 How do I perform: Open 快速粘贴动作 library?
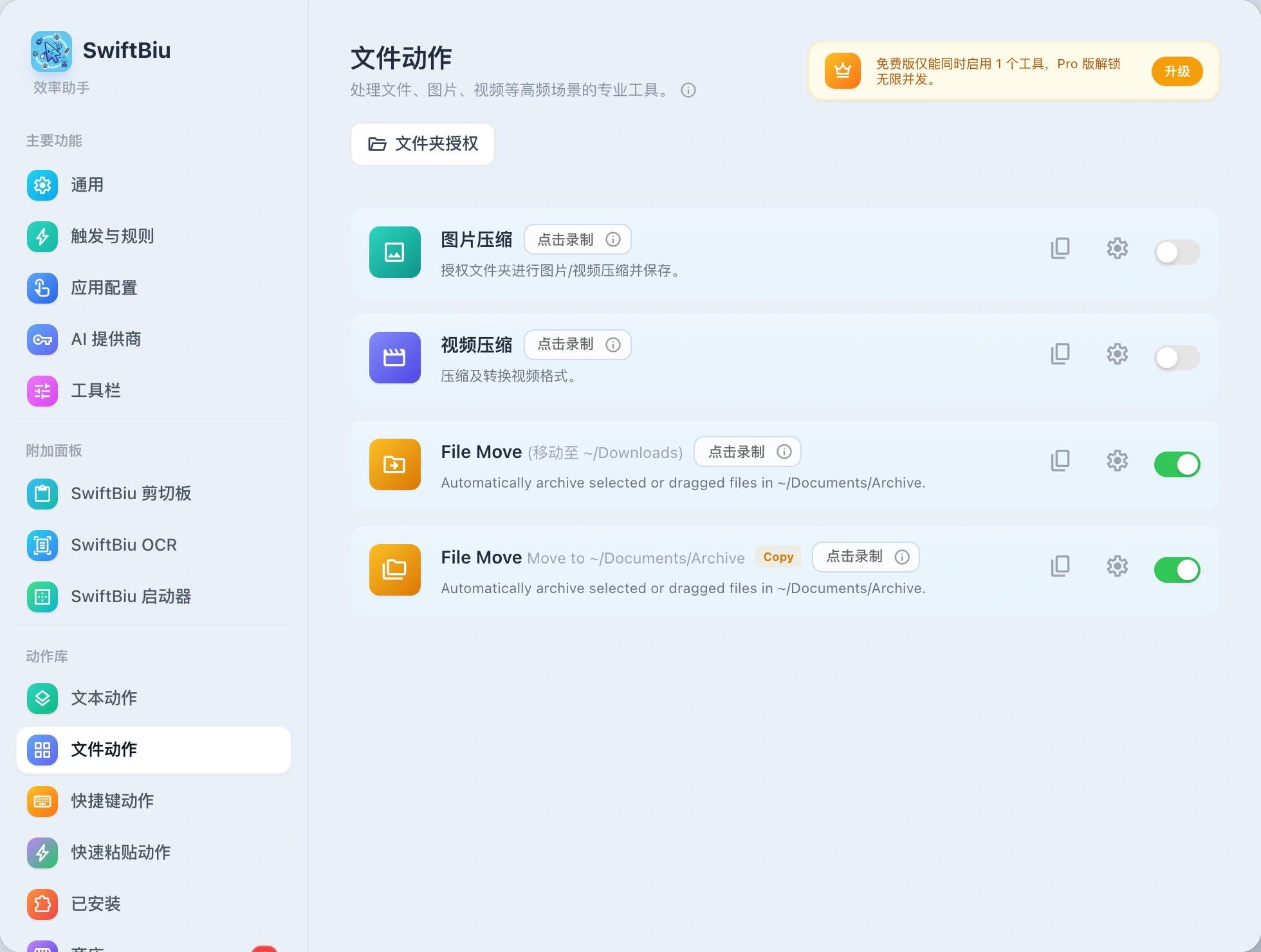(x=153, y=853)
